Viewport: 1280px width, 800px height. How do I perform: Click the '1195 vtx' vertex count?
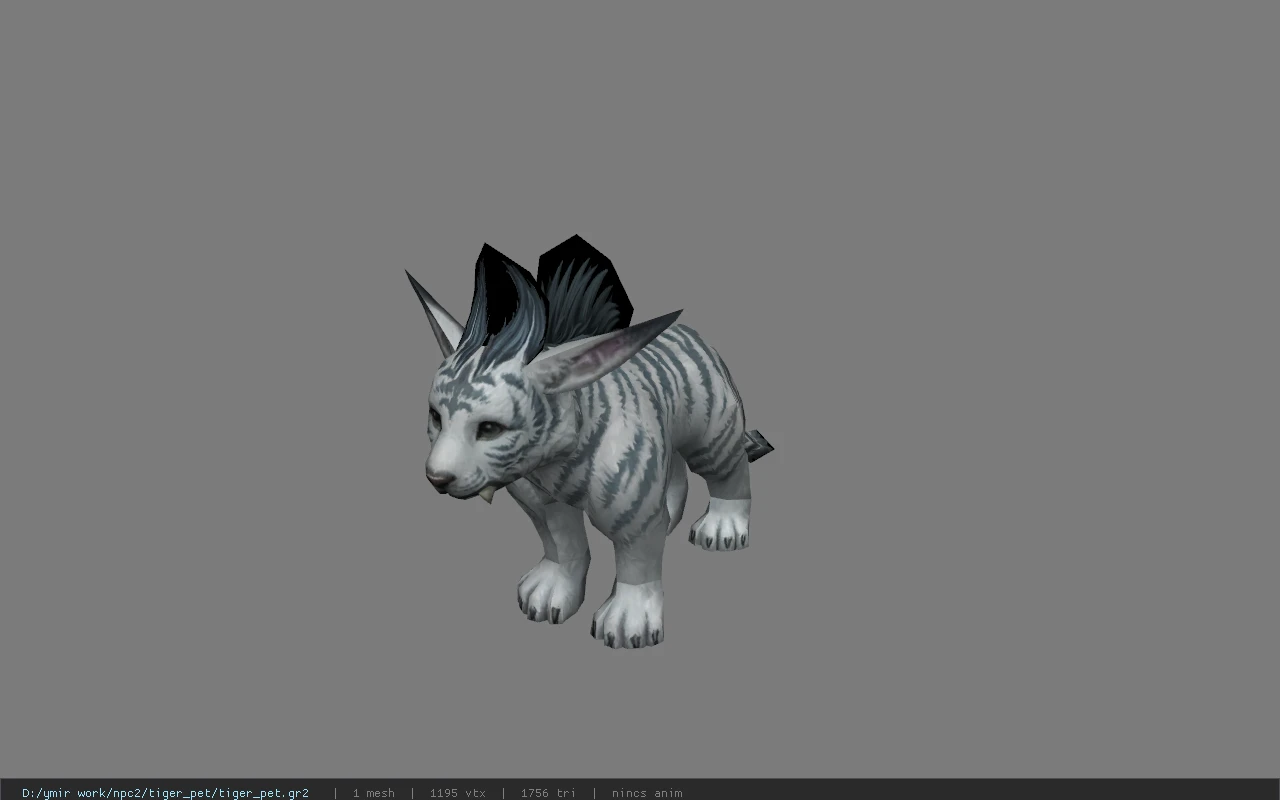tap(457, 793)
